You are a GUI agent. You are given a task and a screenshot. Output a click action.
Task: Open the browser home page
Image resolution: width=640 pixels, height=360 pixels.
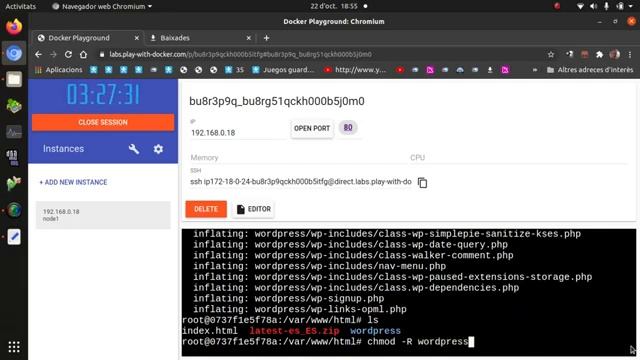pyautogui.click(x=83, y=54)
